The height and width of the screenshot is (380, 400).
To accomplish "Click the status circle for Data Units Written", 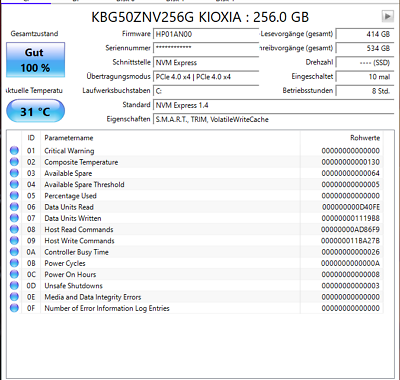I will tap(14, 218).
